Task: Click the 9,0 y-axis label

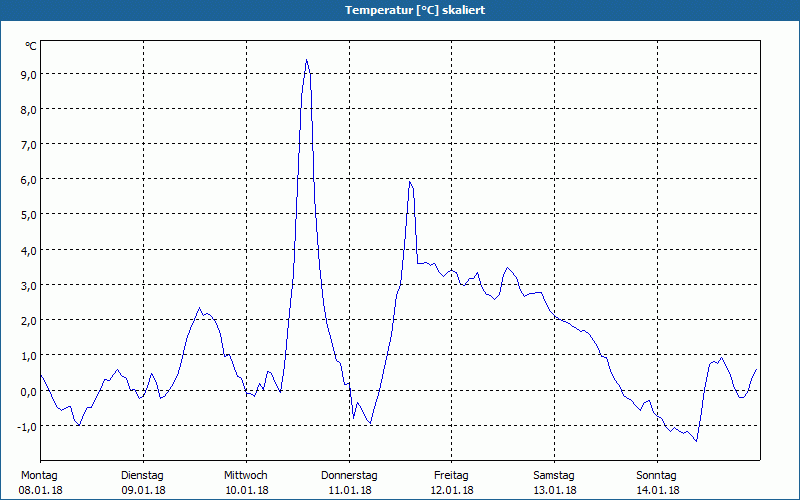Action: click(28, 75)
